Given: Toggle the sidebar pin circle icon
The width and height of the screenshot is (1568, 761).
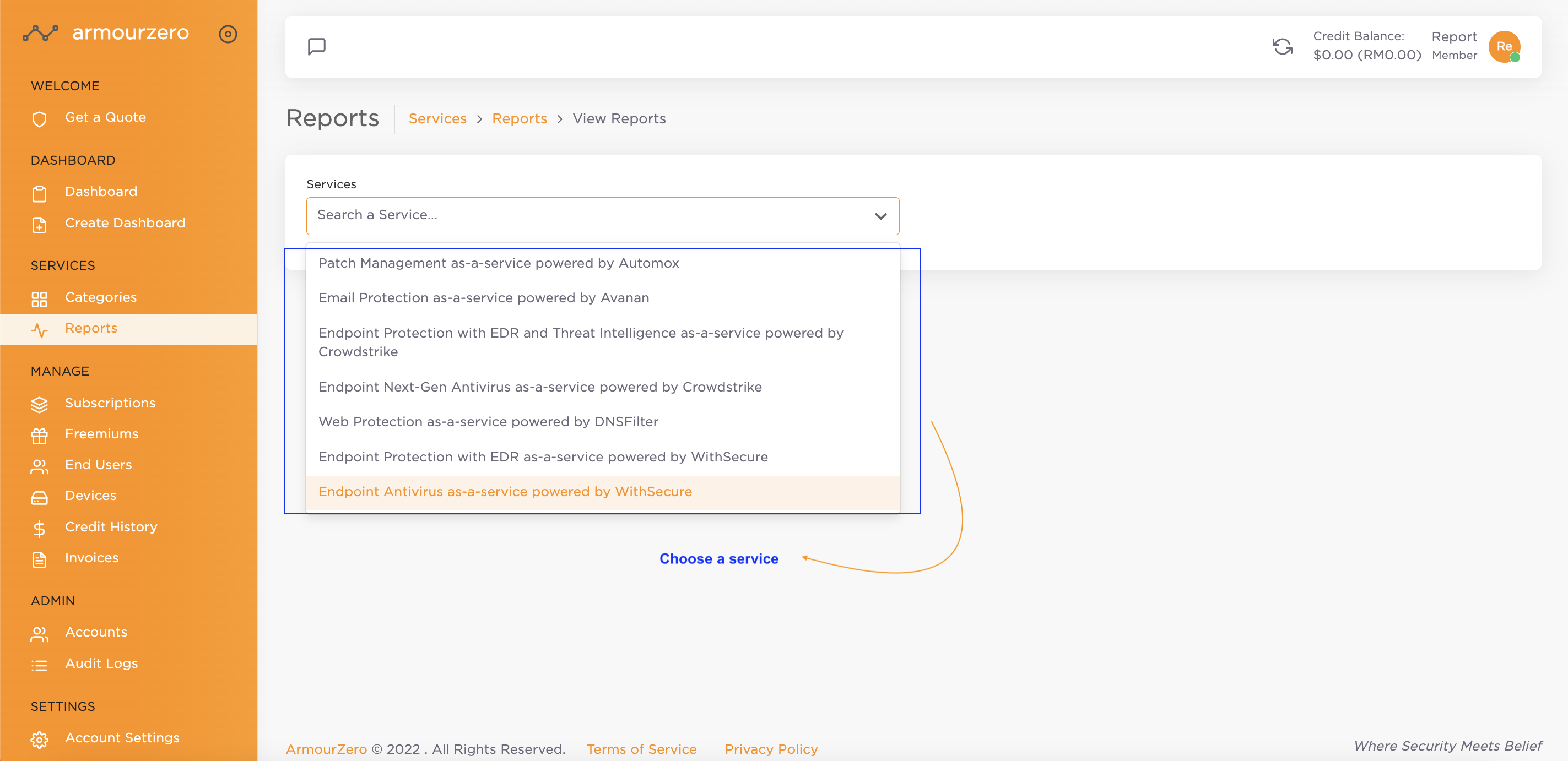Looking at the screenshot, I should 228,34.
